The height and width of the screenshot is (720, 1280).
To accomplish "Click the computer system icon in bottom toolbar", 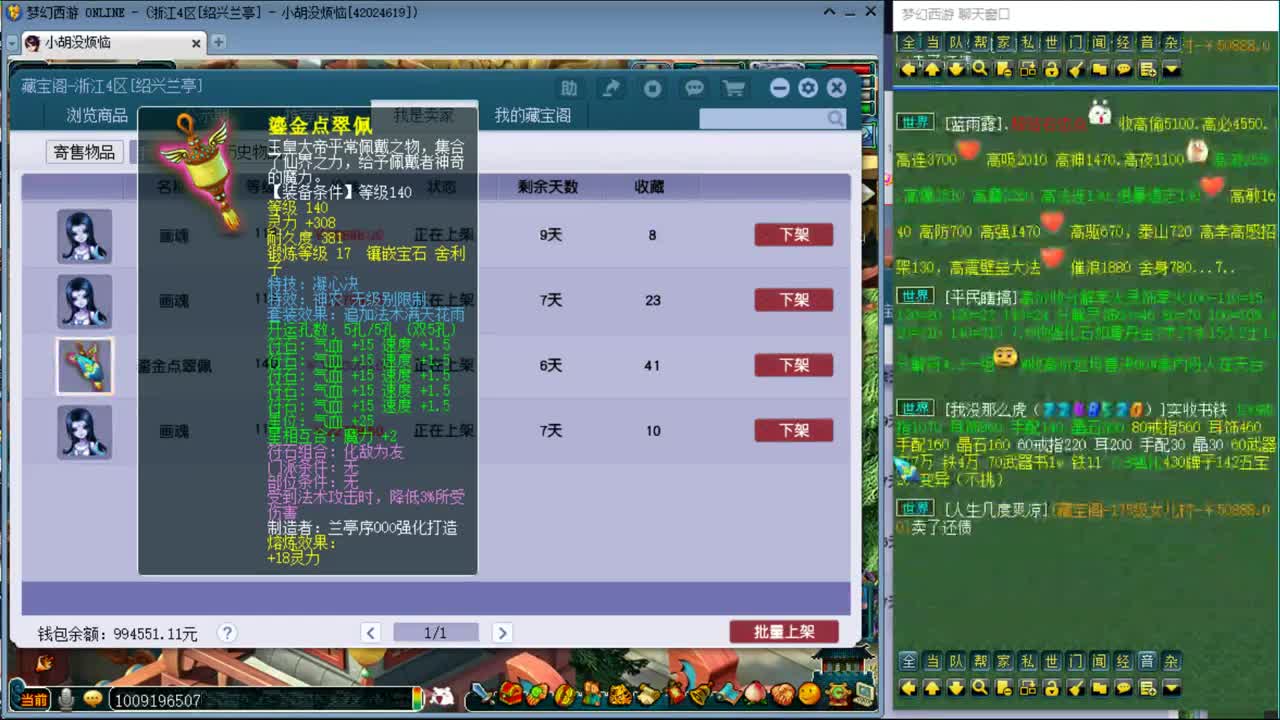I will (862, 693).
